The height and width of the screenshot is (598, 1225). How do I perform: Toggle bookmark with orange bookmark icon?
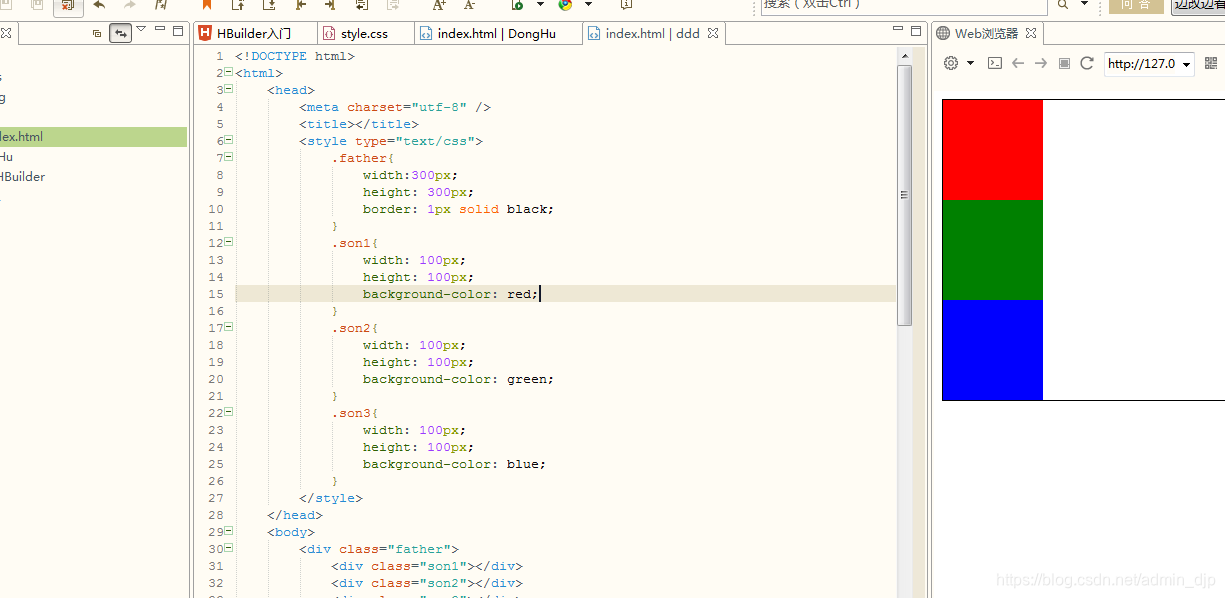coord(208,5)
